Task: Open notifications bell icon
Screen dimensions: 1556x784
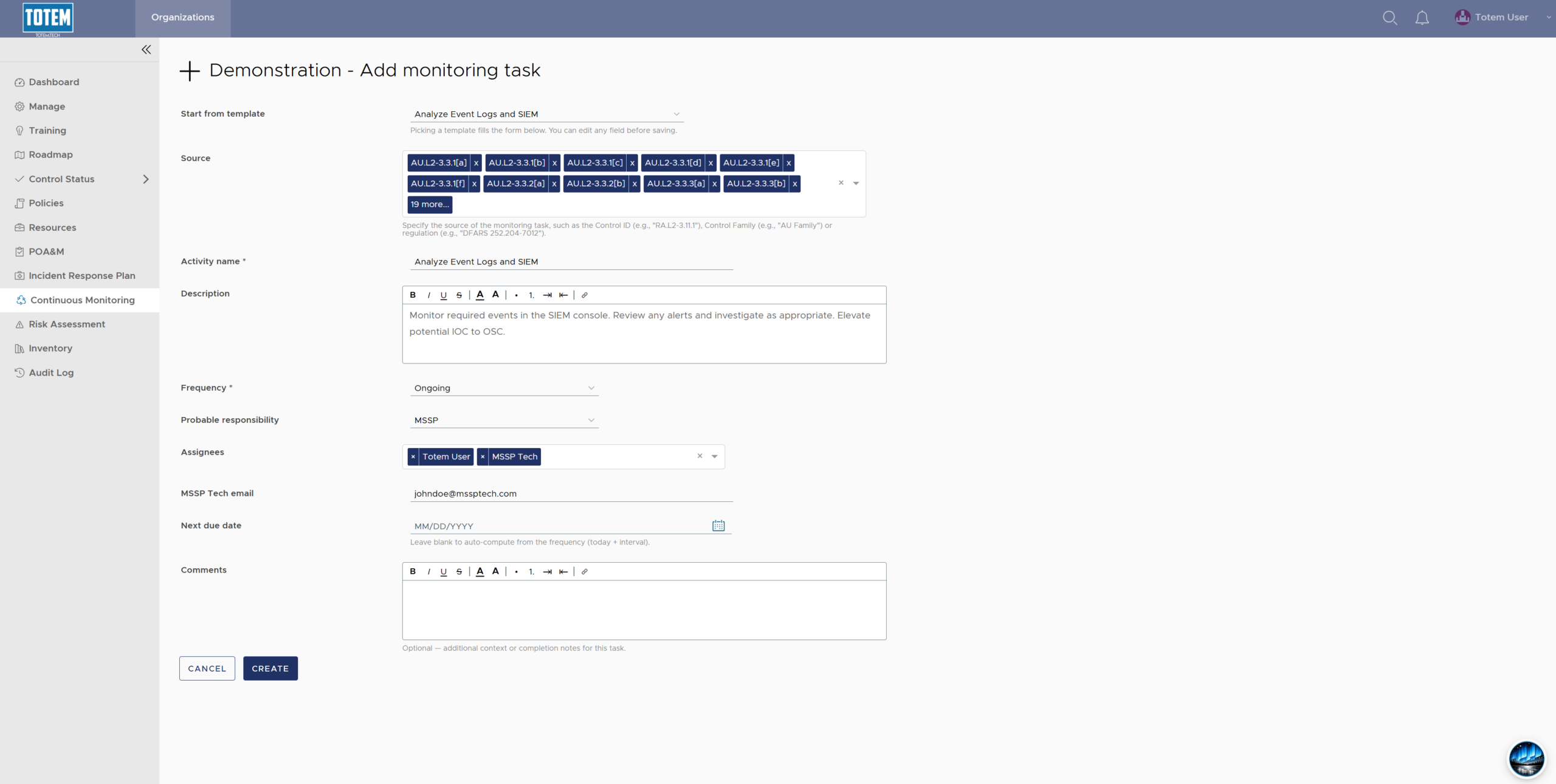Action: [x=1422, y=18]
